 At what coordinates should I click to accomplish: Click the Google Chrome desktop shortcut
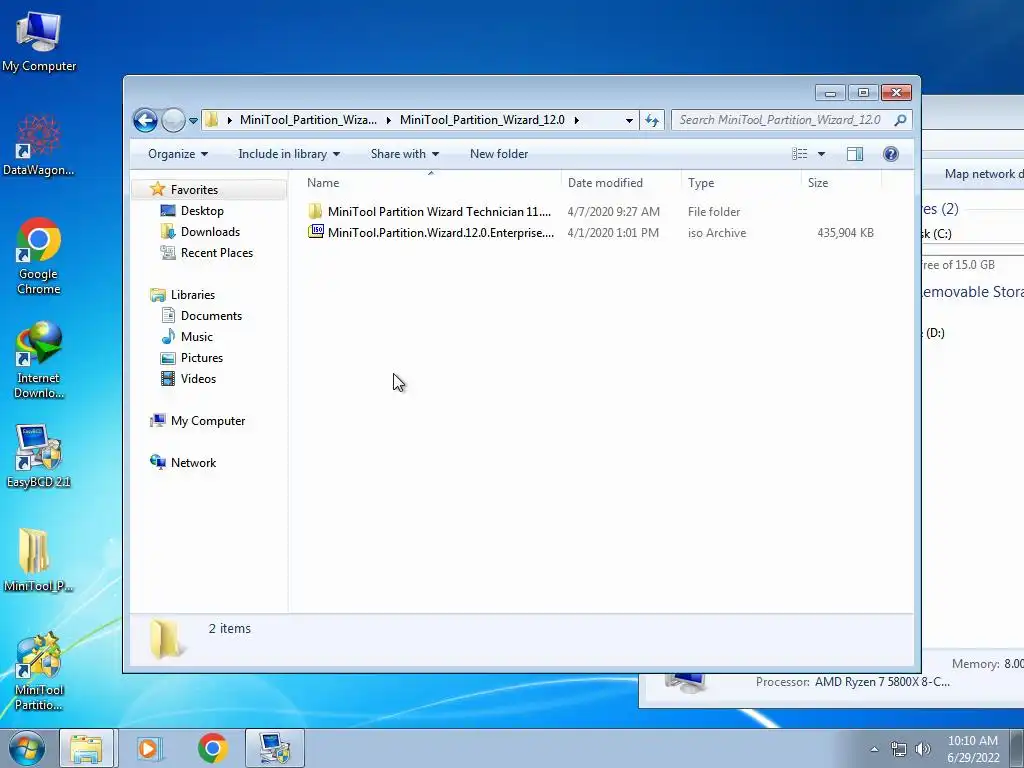point(39,256)
